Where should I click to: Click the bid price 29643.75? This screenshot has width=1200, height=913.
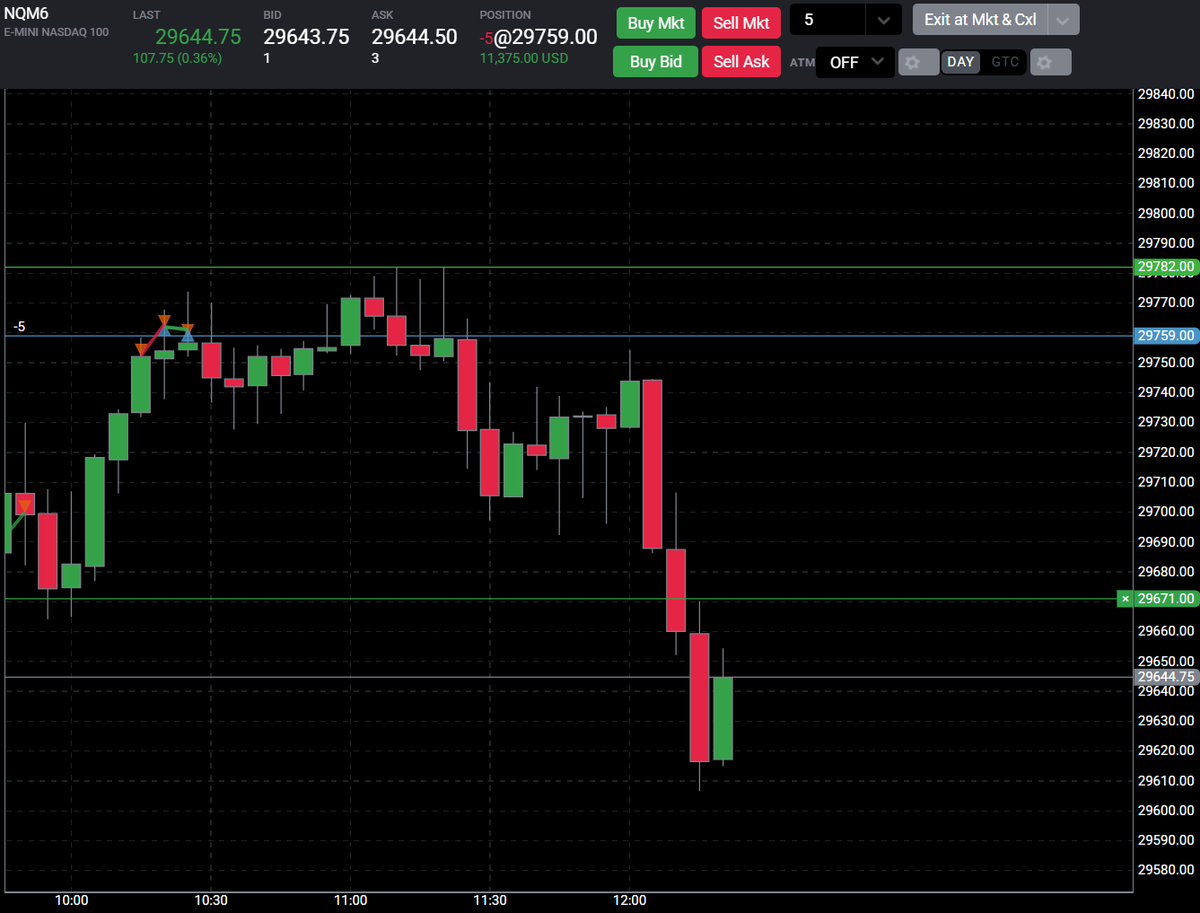306,37
